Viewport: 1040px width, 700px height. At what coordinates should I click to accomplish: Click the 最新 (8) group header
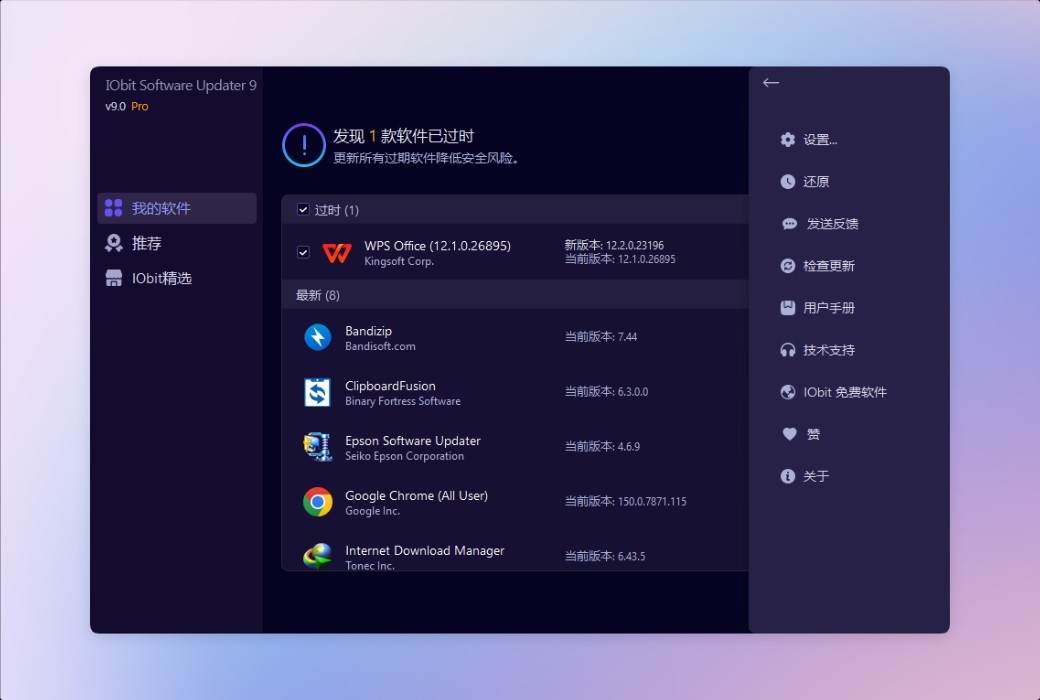tap(515, 295)
